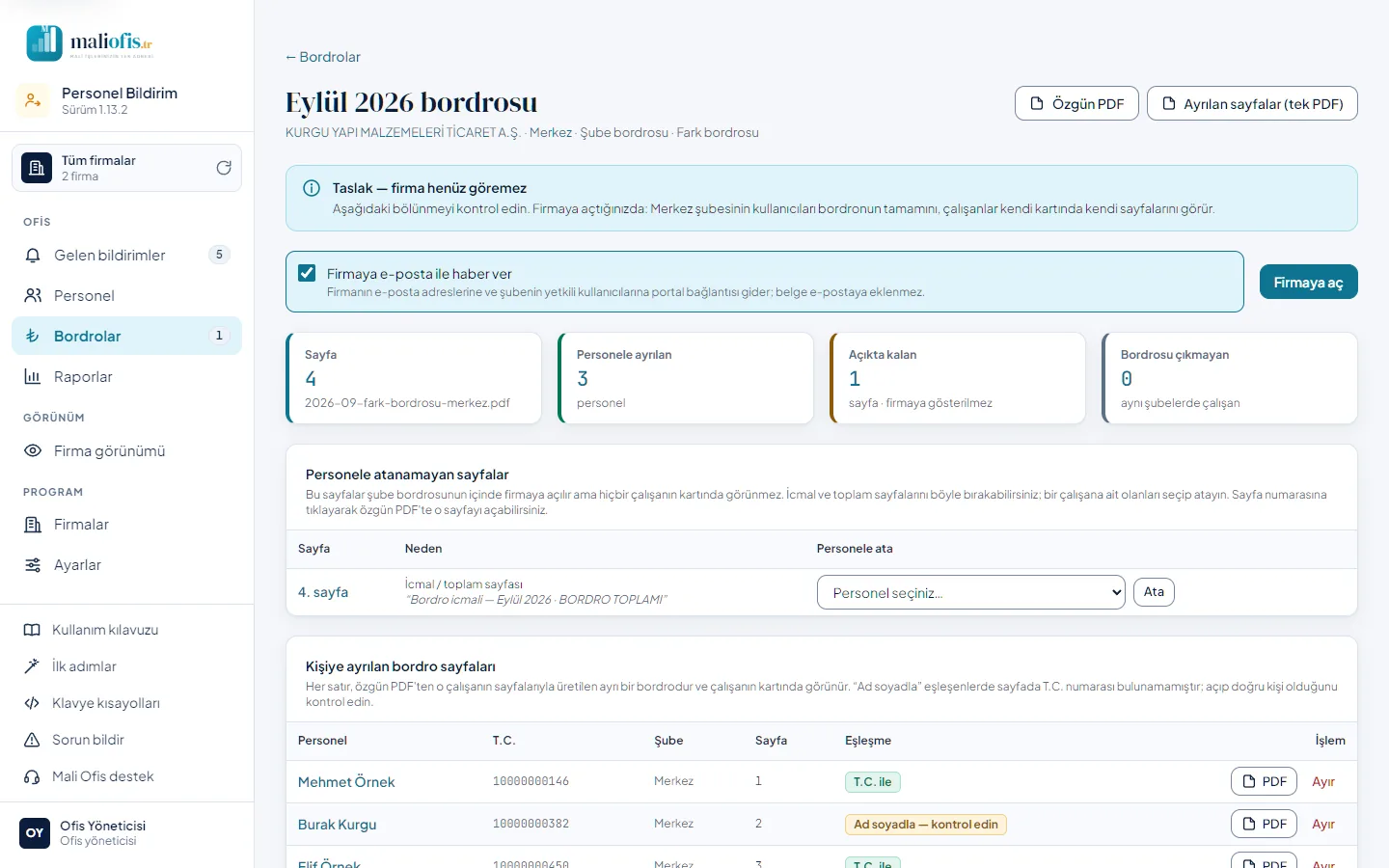Open the 4. sayfa link
The height and width of the screenshot is (868, 1389).
323,592
